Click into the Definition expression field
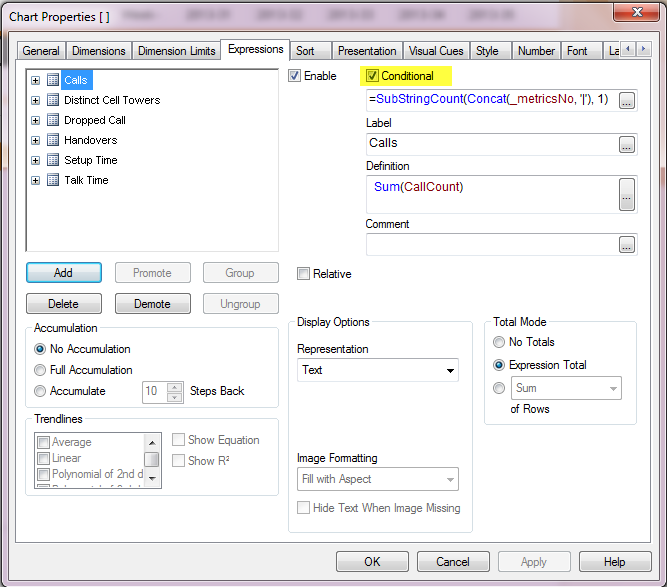The width and height of the screenshot is (667, 587). tap(492, 194)
